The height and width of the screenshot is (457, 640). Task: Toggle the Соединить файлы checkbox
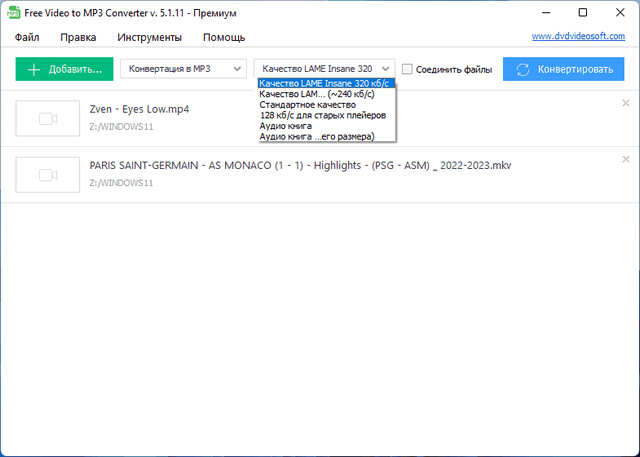pyautogui.click(x=408, y=69)
